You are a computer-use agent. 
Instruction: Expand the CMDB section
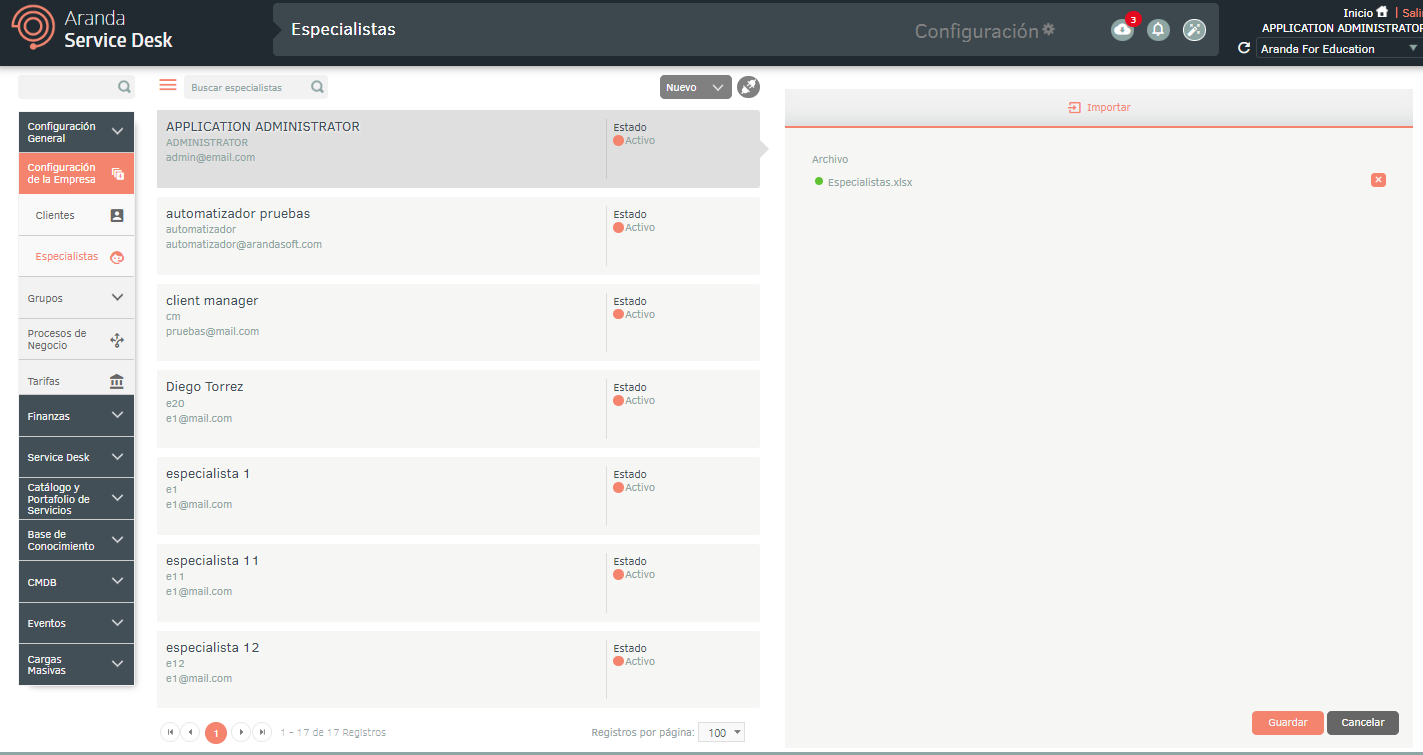(x=76, y=581)
